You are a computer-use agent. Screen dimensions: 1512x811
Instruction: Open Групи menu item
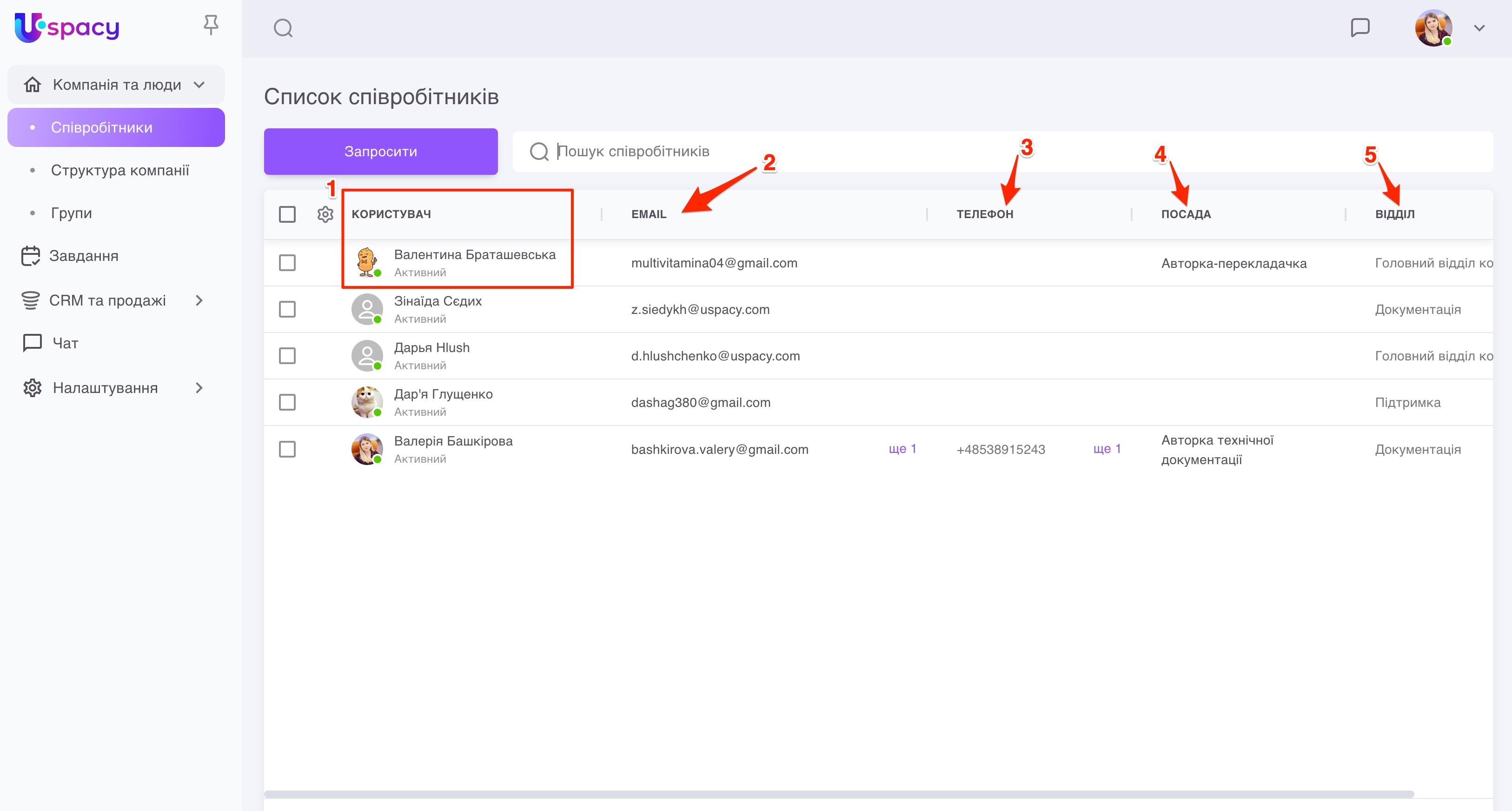71,213
